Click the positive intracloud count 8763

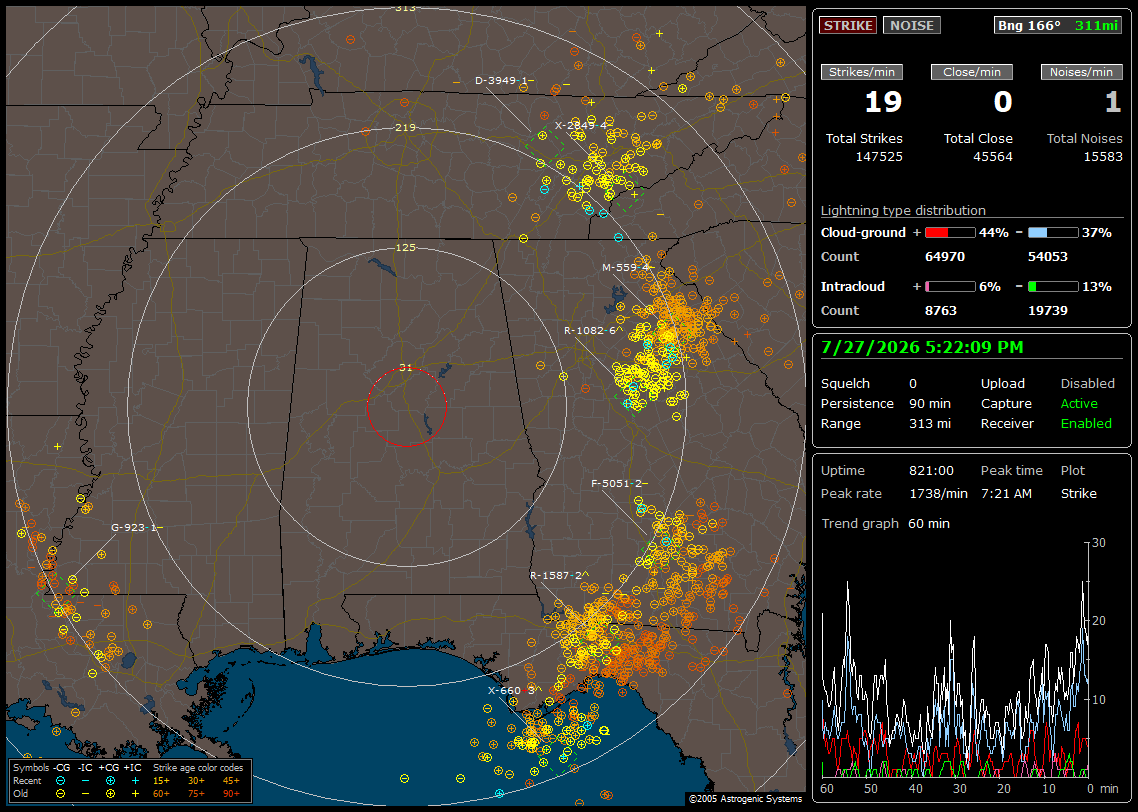point(941,311)
